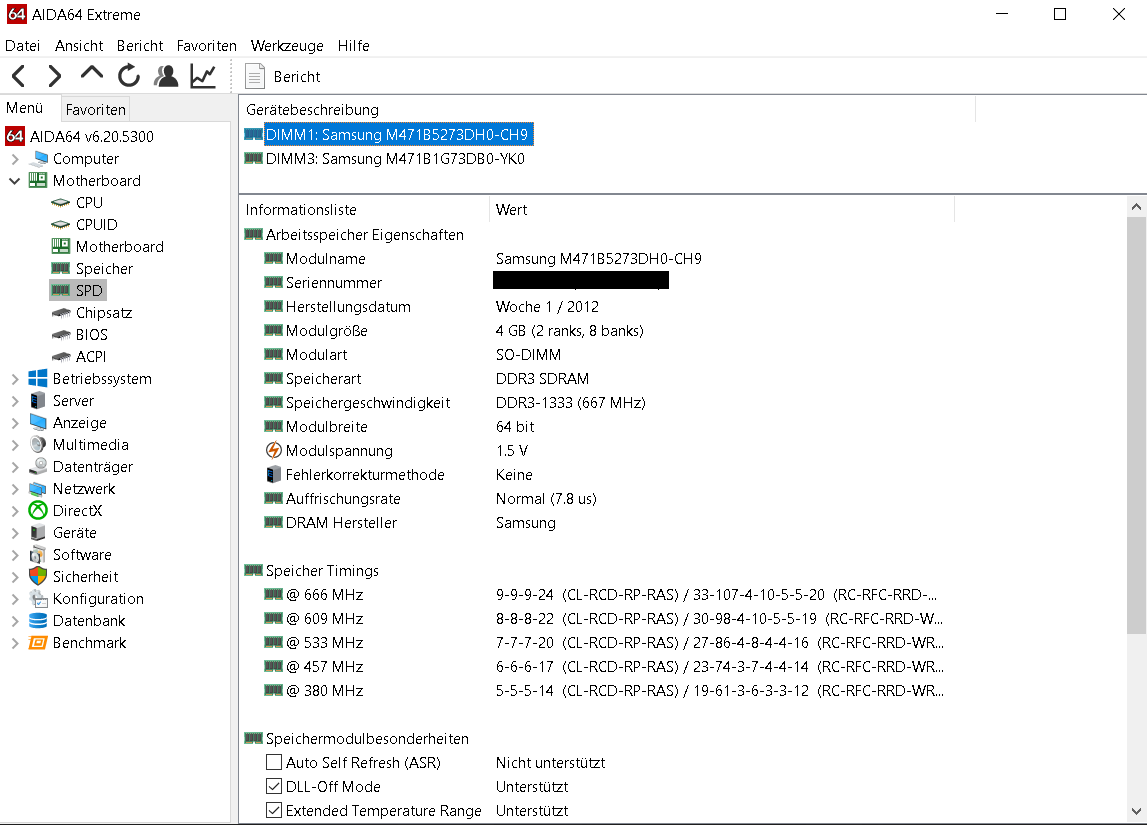Image resolution: width=1147 pixels, height=825 pixels.
Task: Open the Bericht menu
Action: pos(140,45)
